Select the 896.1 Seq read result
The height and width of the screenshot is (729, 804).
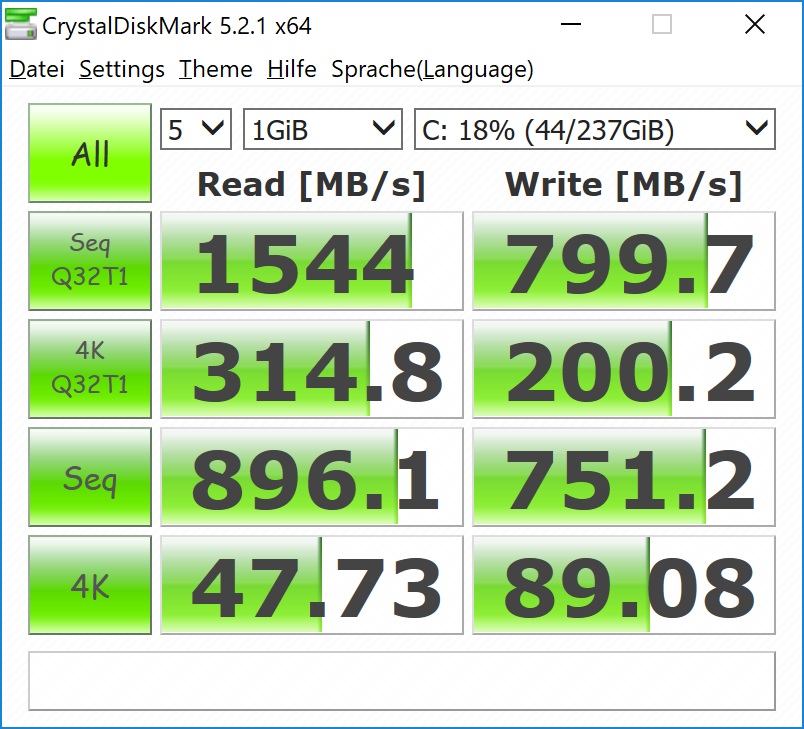pyautogui.click(x=312, y=477)
